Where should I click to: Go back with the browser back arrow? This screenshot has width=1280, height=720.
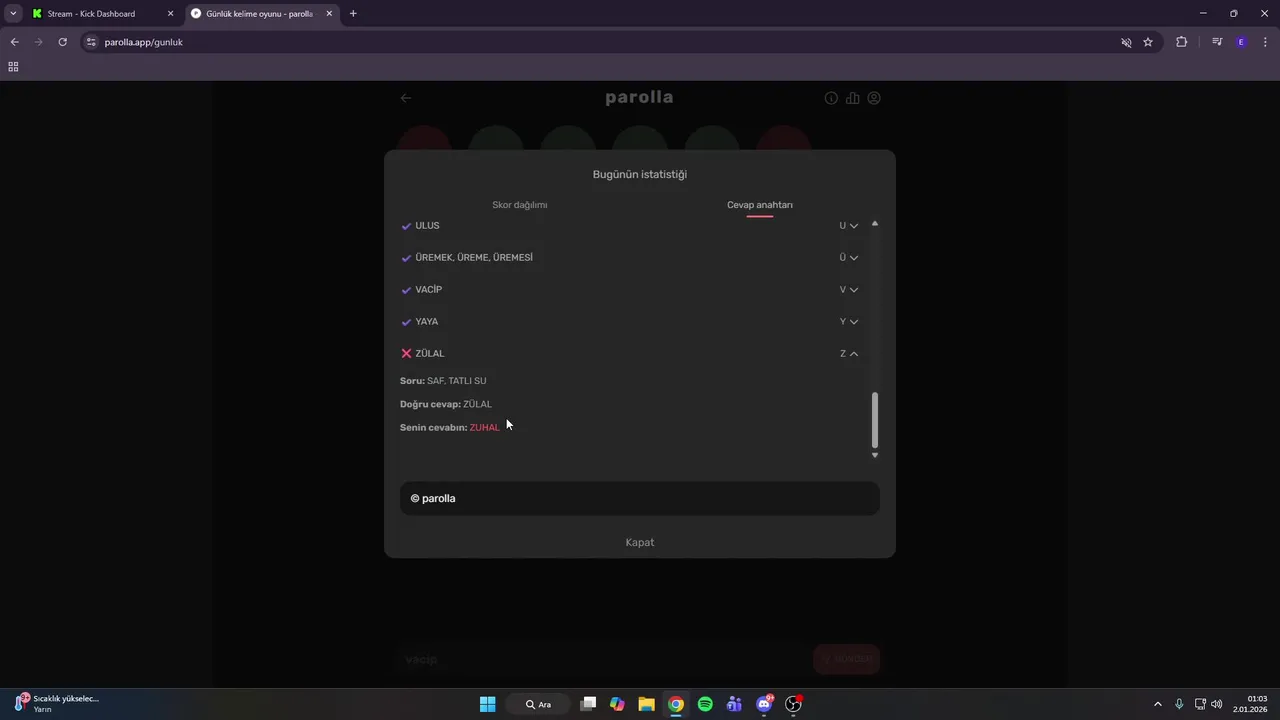(x=14, y=42)
